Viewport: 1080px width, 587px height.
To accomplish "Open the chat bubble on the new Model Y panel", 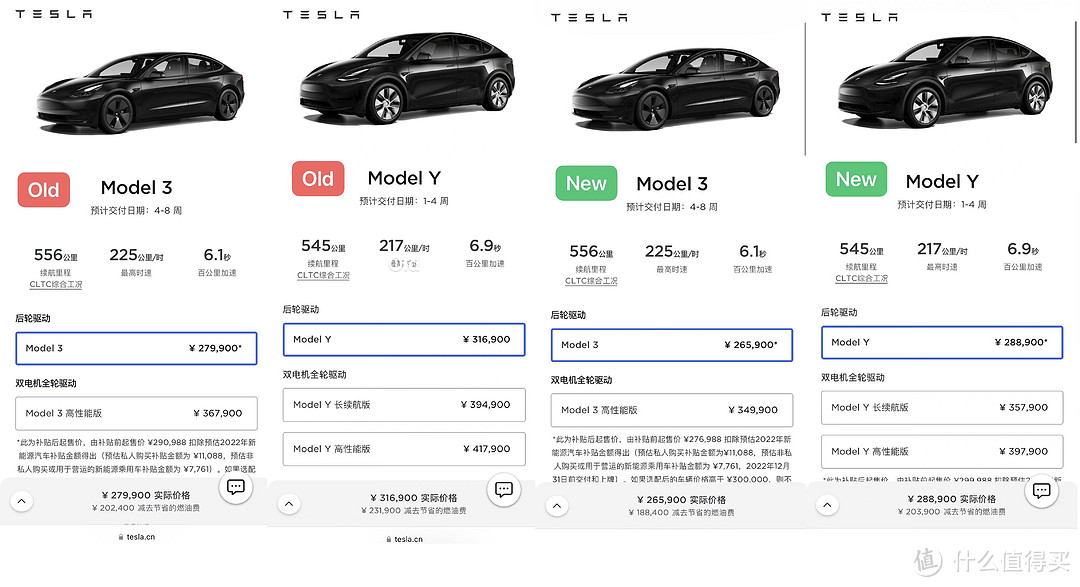I will pyautogui.click(x=1041, y=491).
